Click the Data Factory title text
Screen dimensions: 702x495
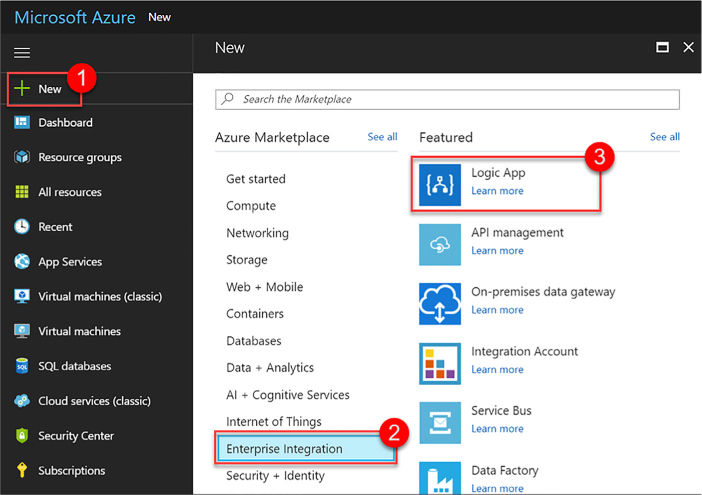pyautogui.click(x=505, y=470)
